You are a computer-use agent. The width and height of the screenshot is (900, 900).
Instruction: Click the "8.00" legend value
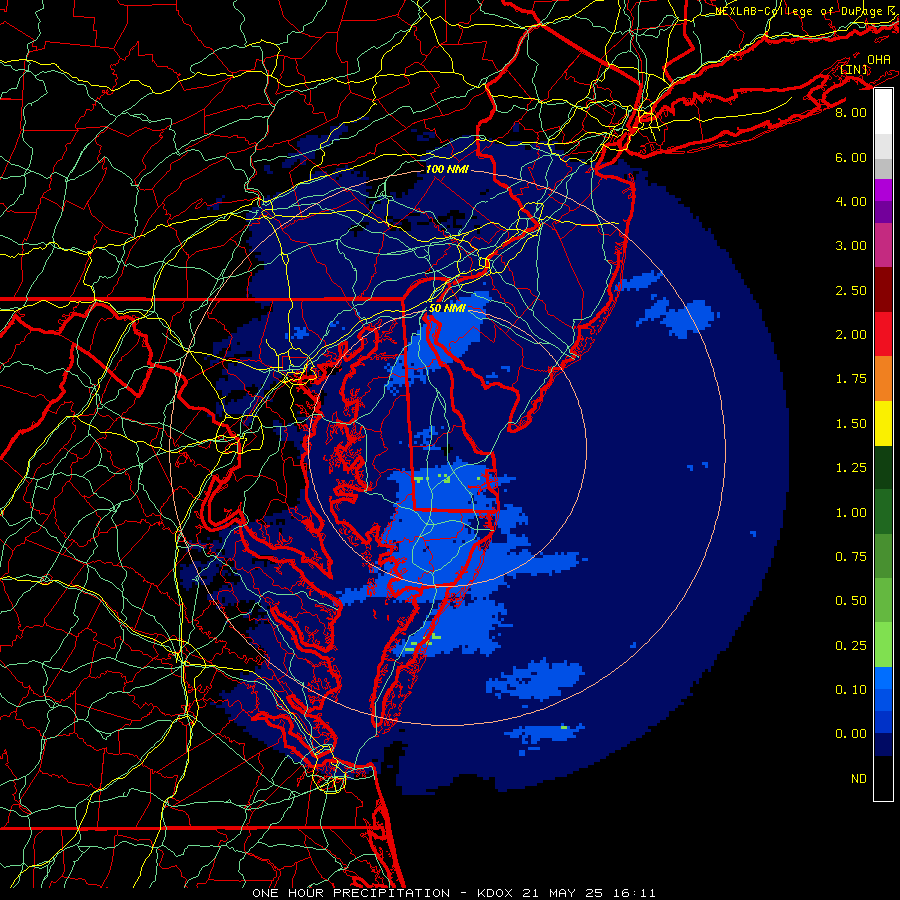pos(851,112)
